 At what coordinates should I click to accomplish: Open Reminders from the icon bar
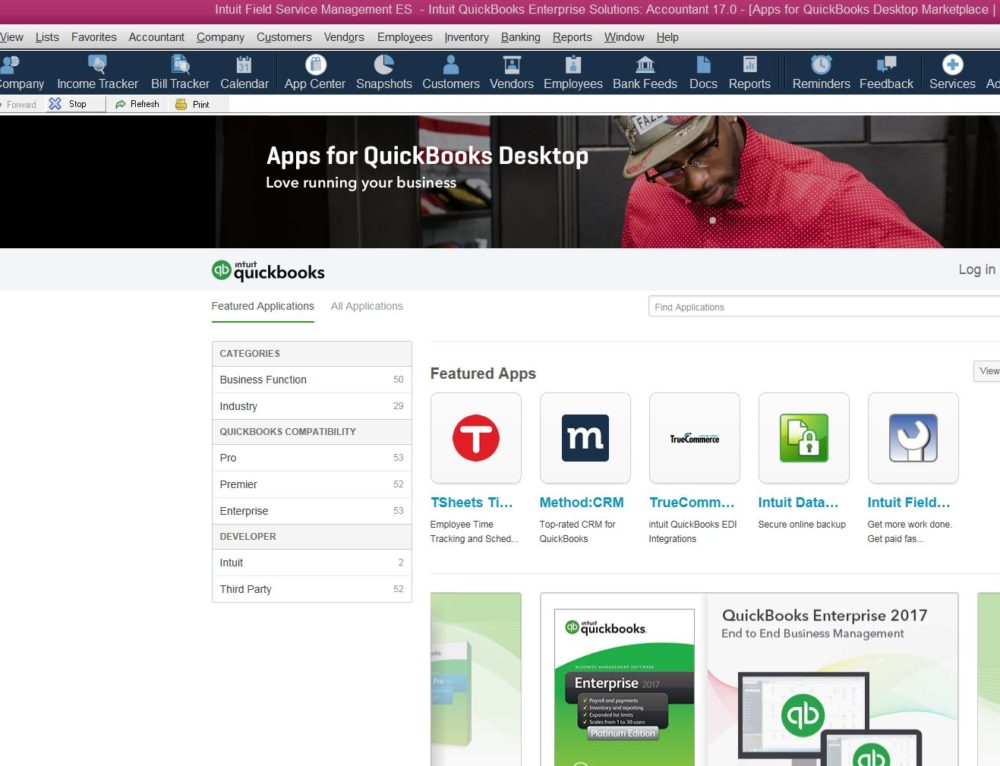820,72
